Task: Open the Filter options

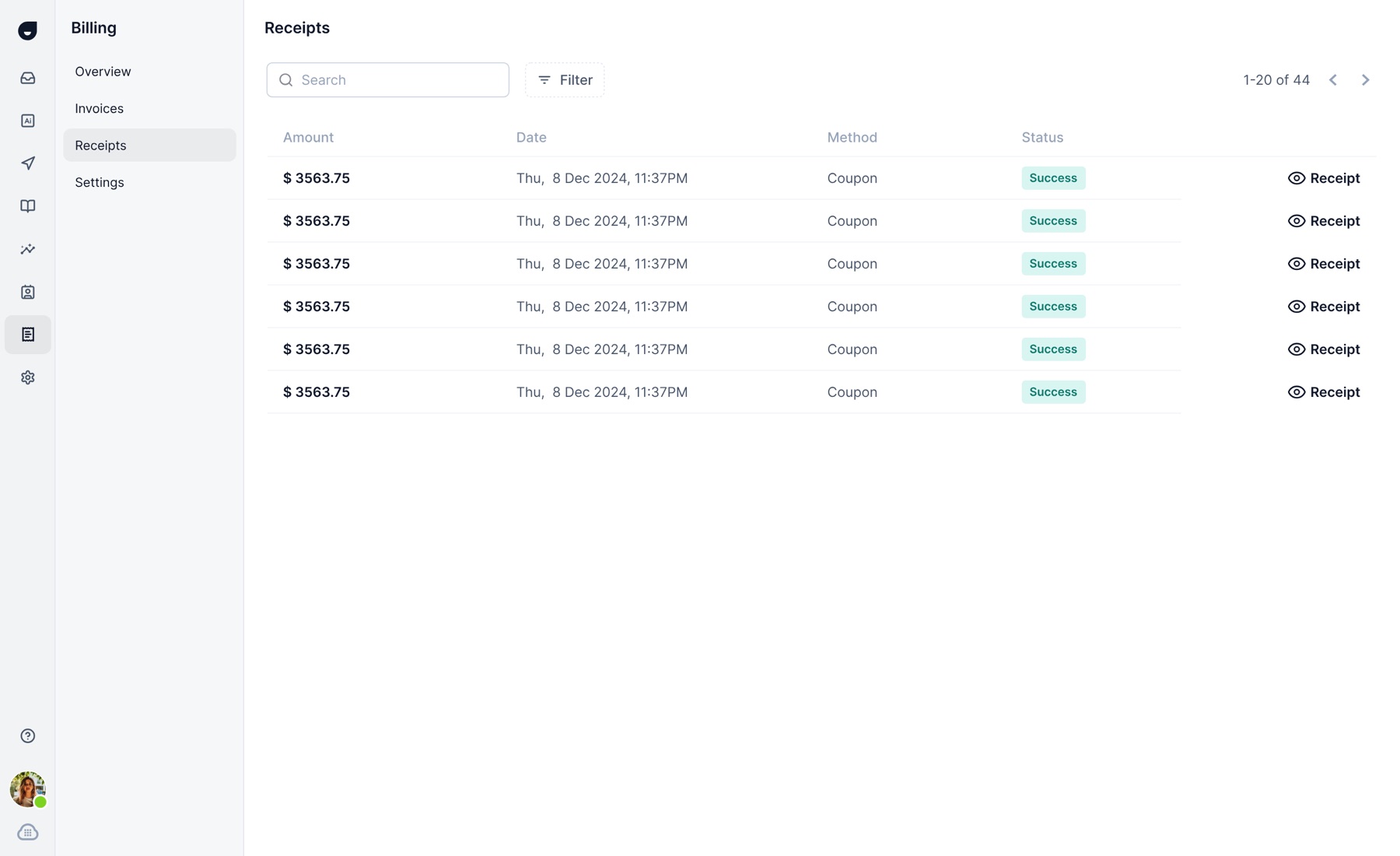Action: pos(565,80)
